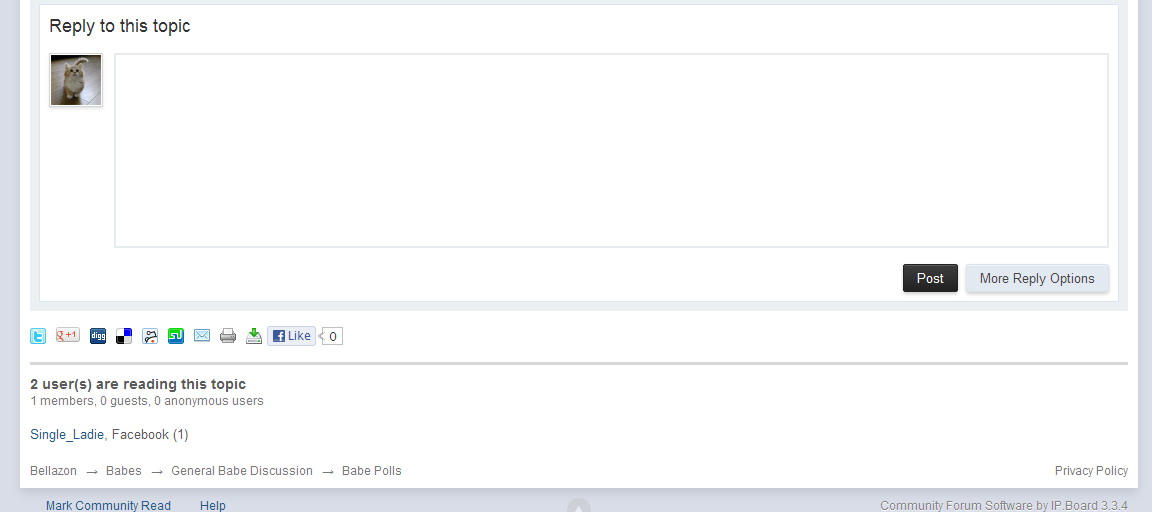Submit reply with the Post button
The height and width of the screenshot is (512, 1152).
tap(930, 278)
